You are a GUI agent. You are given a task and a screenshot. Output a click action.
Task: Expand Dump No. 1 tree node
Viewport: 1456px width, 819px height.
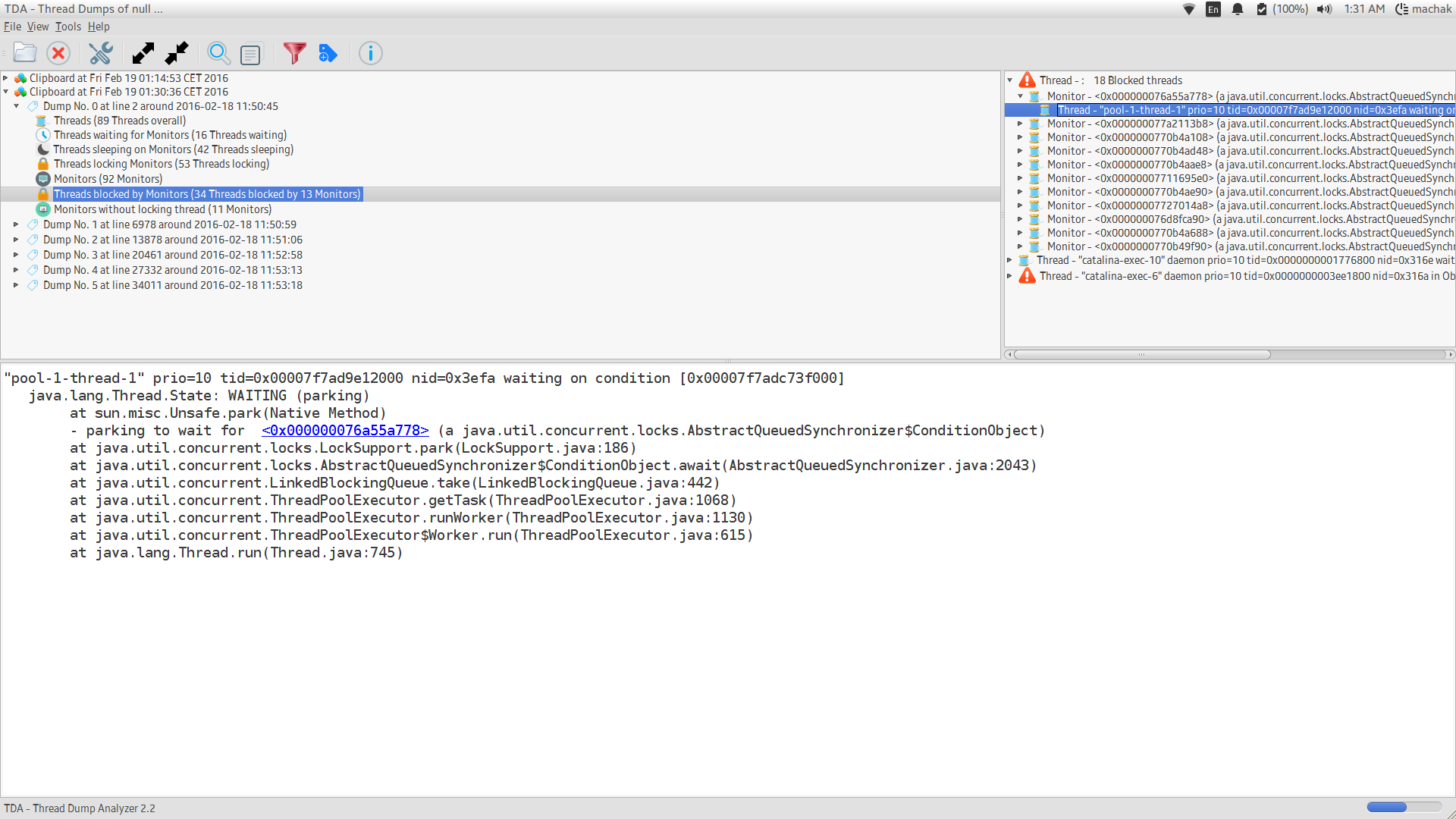pyautogui.click(x=16, y=224)
